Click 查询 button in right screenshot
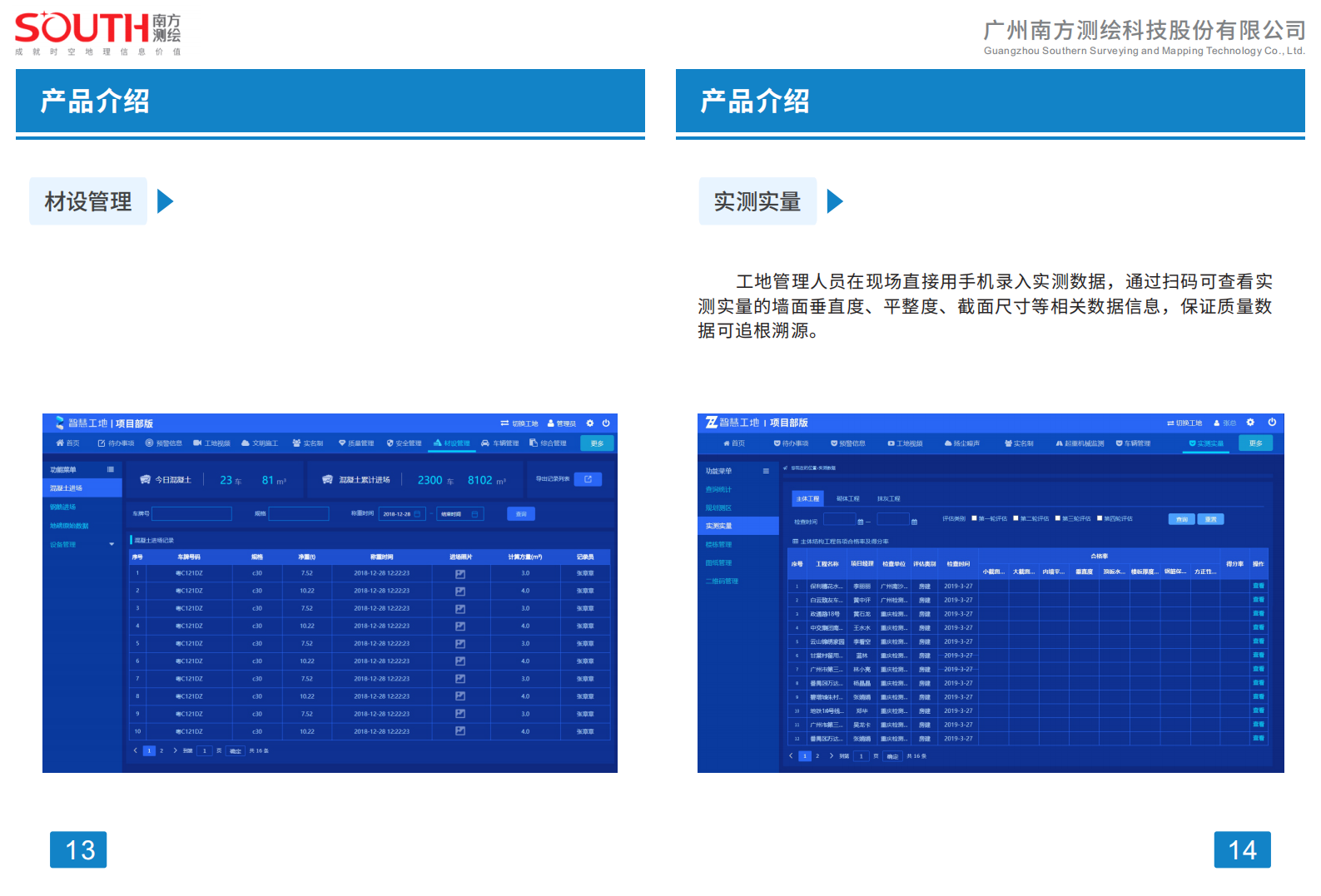 pos(1182,519)
